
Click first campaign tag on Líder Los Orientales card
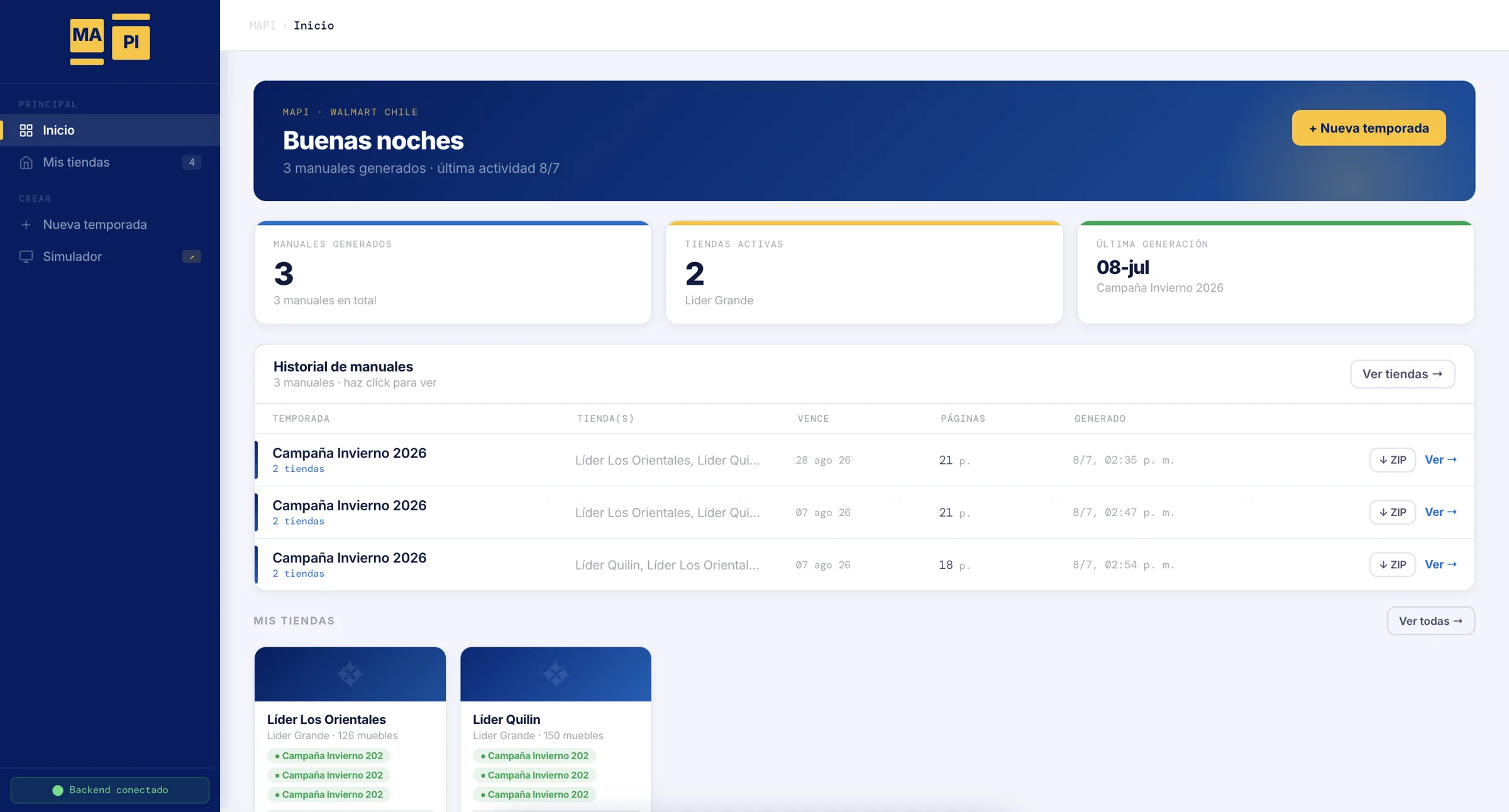(329, 756)
